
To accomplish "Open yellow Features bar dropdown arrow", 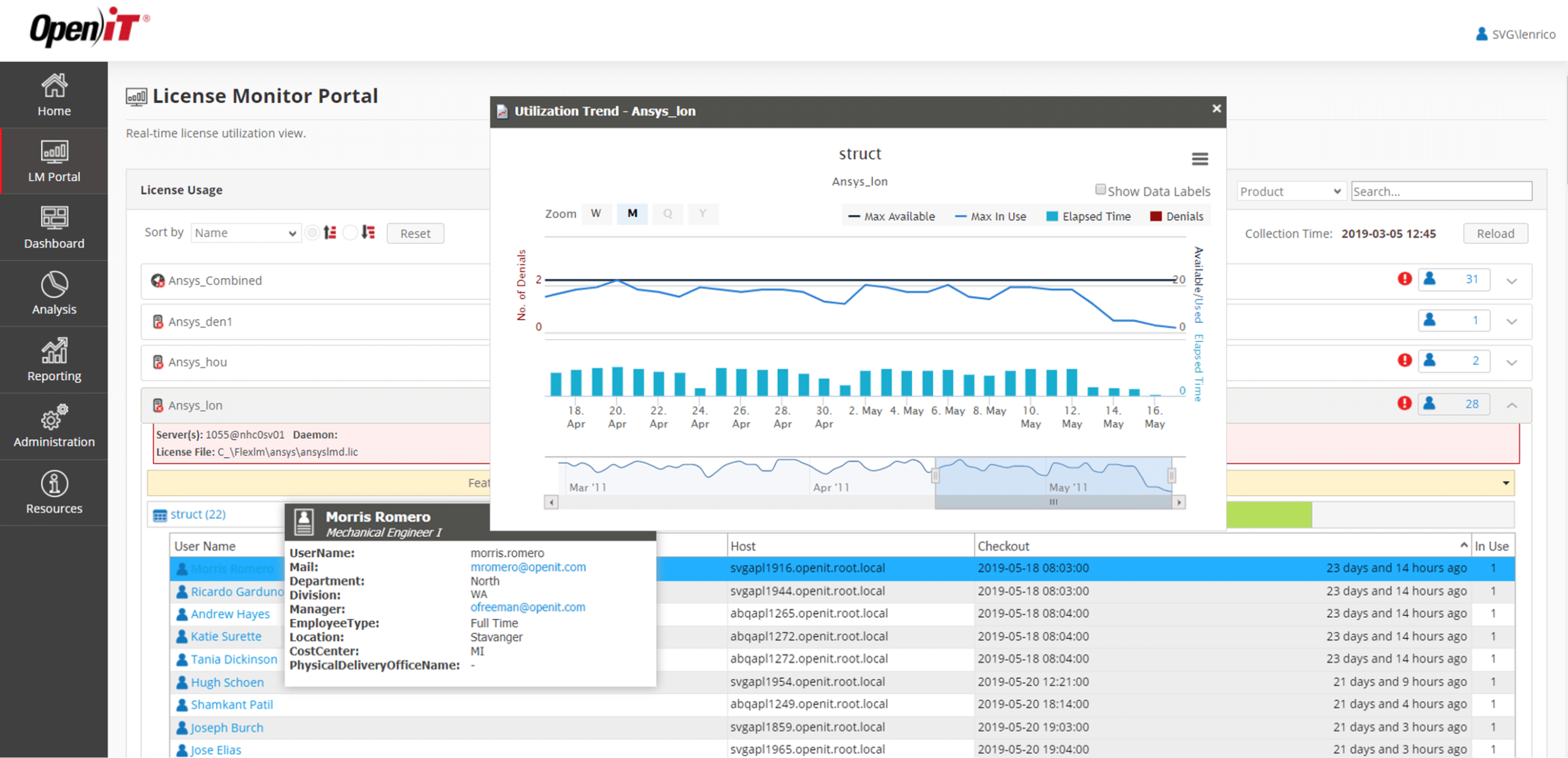I will [1506, 483].
